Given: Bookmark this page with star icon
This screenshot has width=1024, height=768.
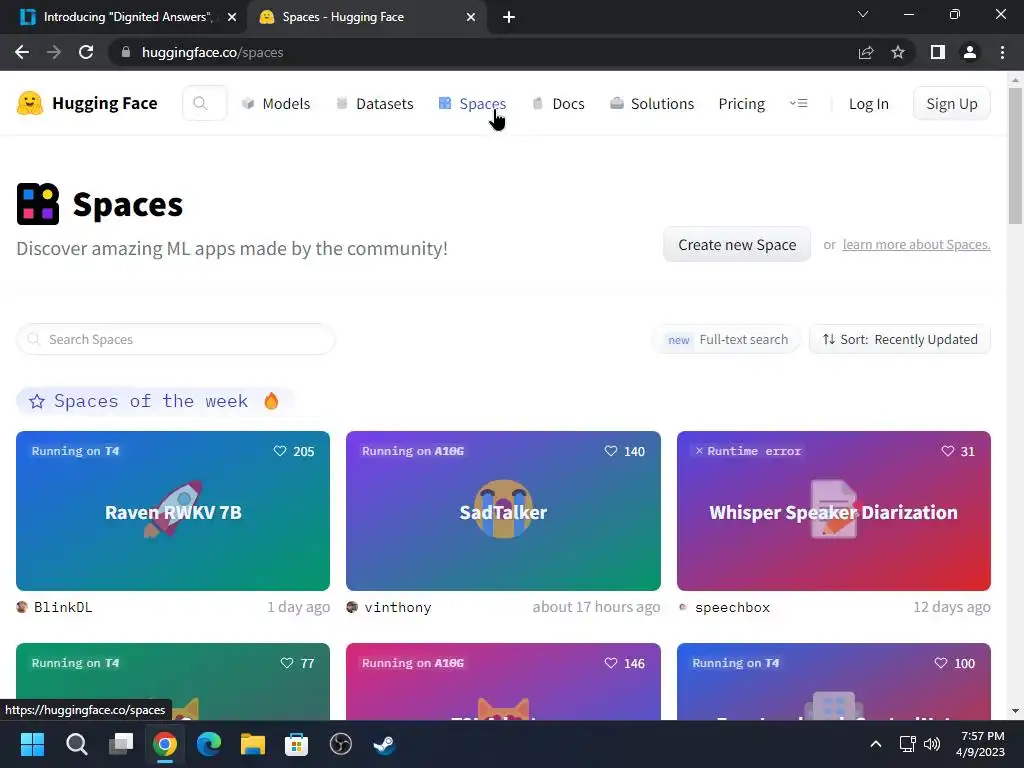Looking at the screenshot, I should (x=898, y=52).
